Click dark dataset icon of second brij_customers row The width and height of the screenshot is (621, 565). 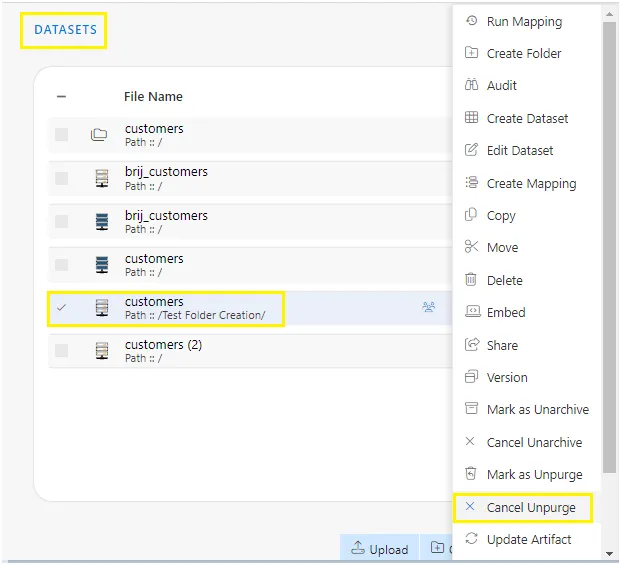click(x=102, y=222)
